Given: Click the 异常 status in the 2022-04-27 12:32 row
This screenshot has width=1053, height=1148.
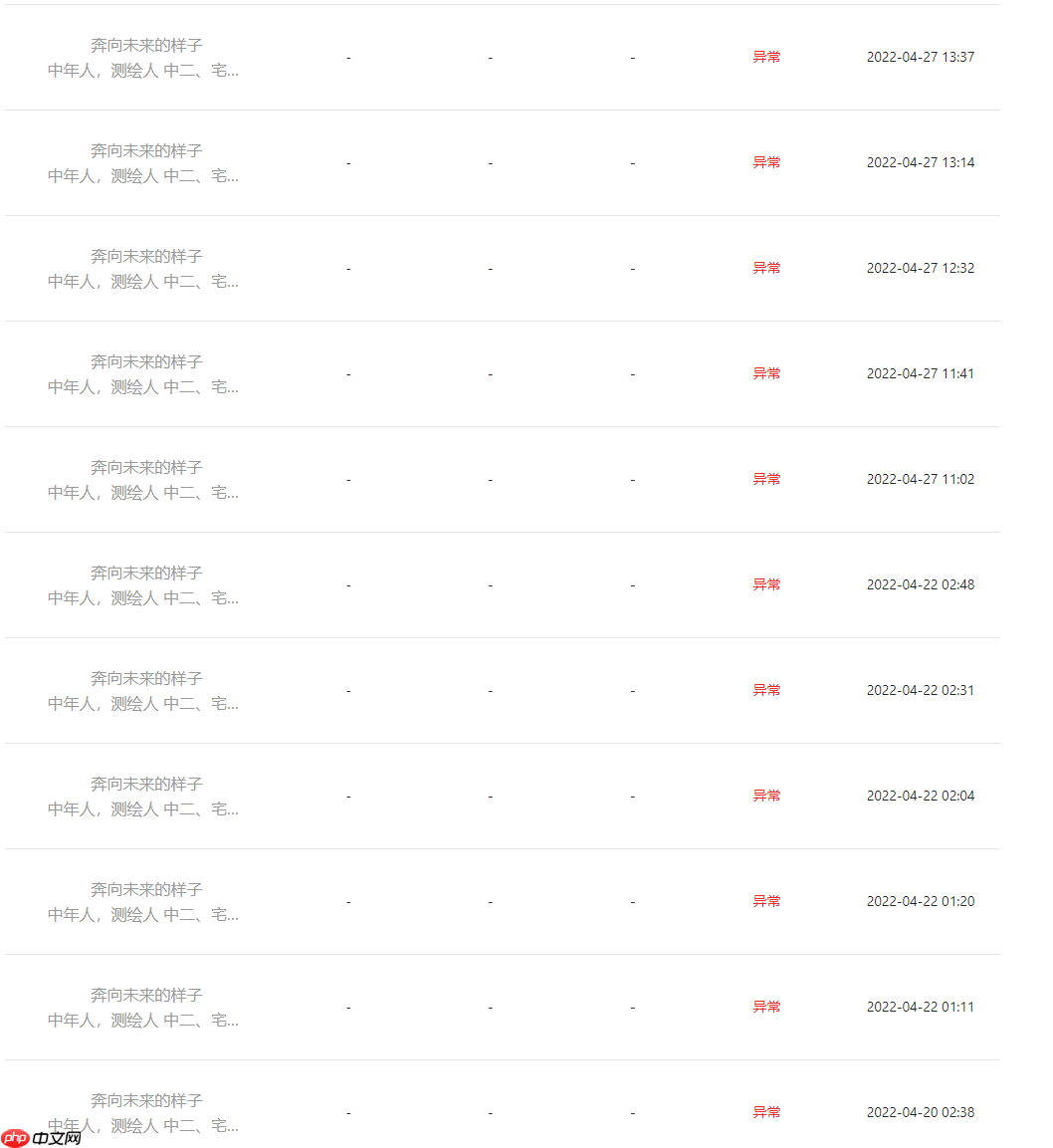Looking at the screenshot, I should point(766,268).
